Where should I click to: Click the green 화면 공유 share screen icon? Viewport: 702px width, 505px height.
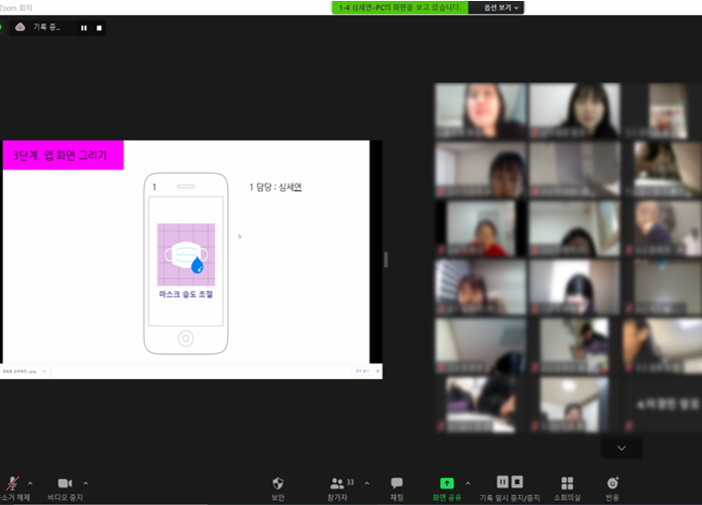(446, 483)
